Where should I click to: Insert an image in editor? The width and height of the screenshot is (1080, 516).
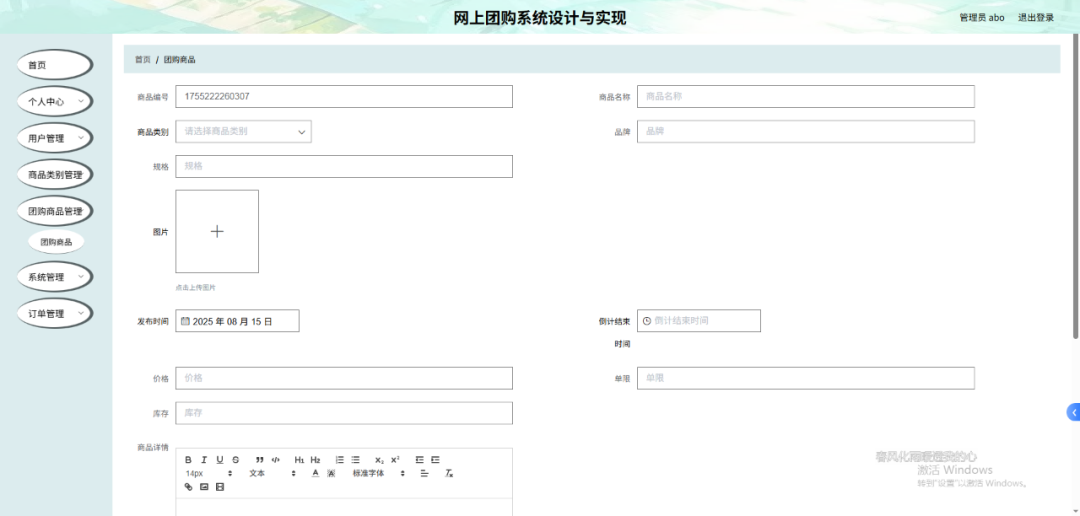coord(204,487)
